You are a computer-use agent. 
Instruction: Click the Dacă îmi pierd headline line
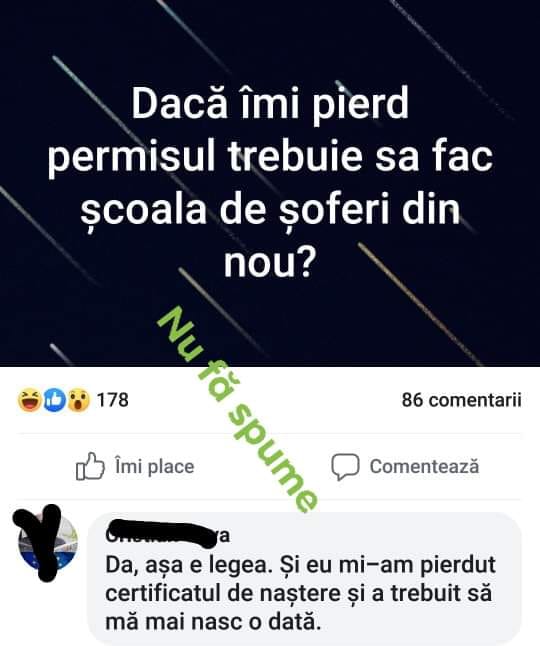coord(270,103)
